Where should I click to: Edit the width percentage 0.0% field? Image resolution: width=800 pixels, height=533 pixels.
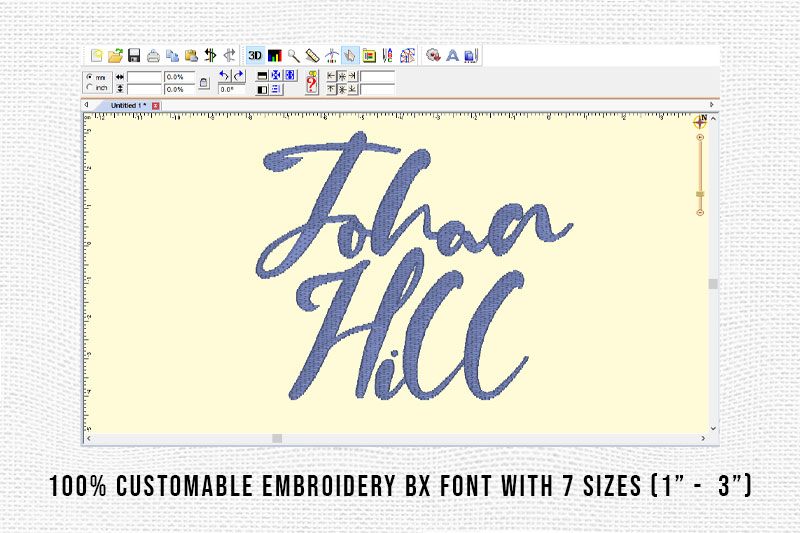point(180,77)
